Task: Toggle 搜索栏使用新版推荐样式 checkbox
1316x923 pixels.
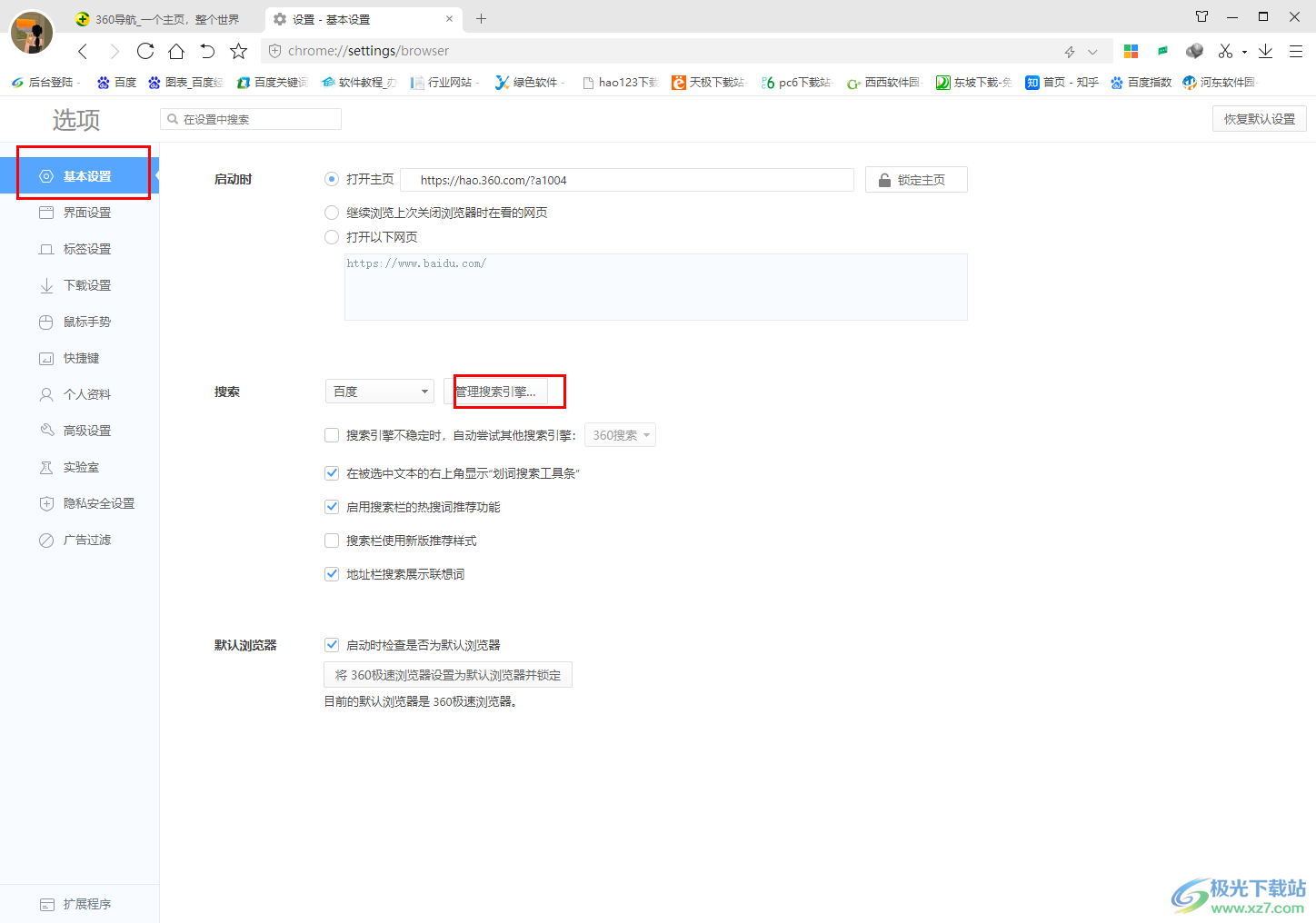Action: click(x=332, y=541)
